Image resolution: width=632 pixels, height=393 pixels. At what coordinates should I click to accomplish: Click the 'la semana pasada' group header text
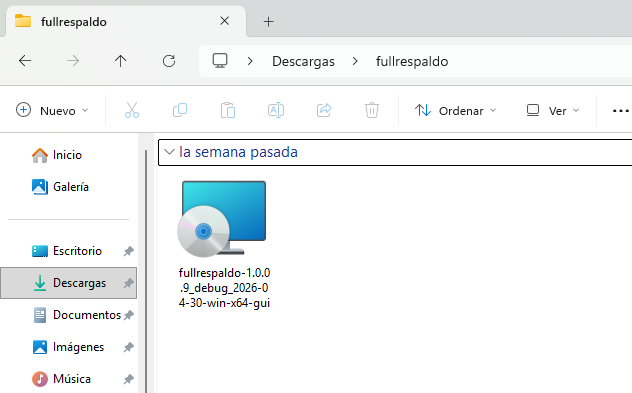pos(238,152)
